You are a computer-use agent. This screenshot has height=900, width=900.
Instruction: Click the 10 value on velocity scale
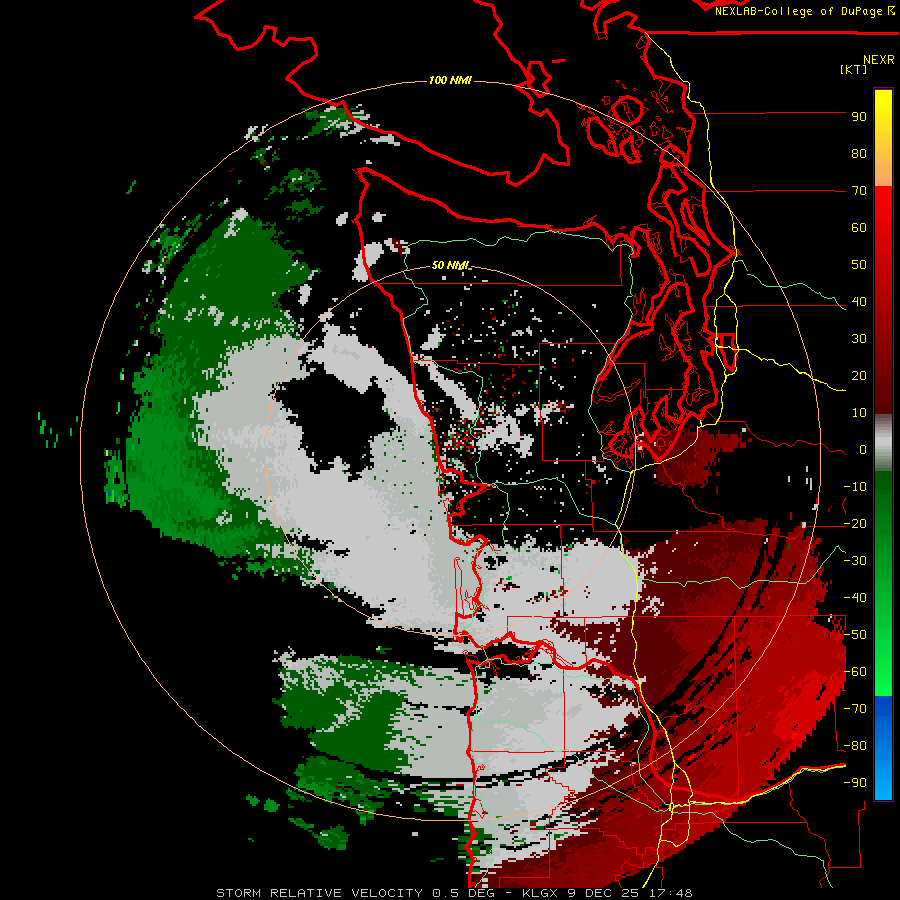pyautogui.click(x=859, y=413)
